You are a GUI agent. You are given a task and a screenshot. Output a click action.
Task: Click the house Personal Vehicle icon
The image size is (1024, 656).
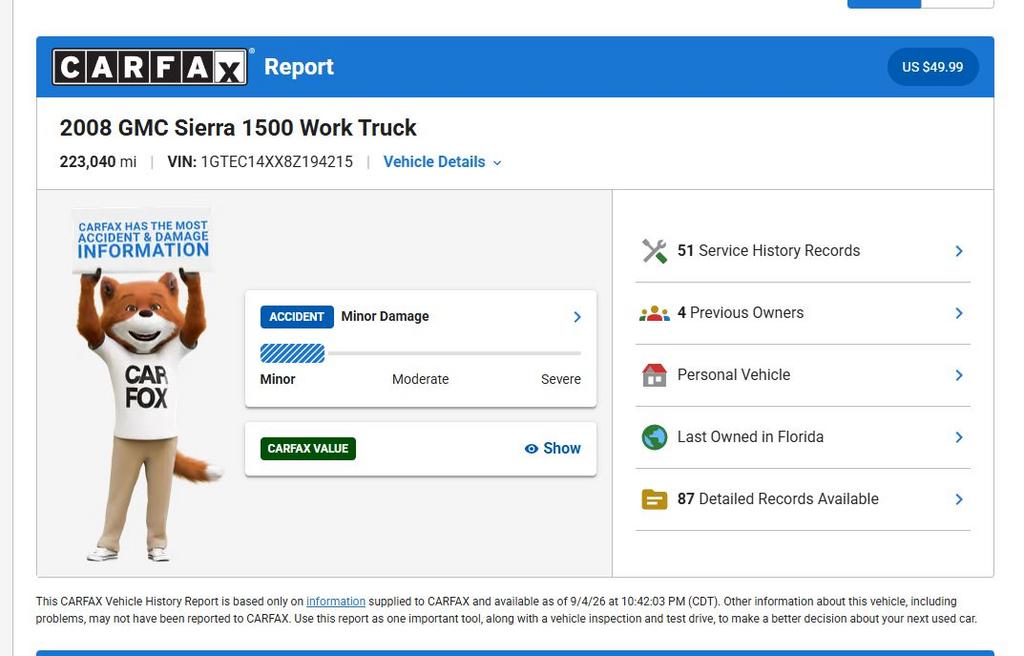coord(654,375)
